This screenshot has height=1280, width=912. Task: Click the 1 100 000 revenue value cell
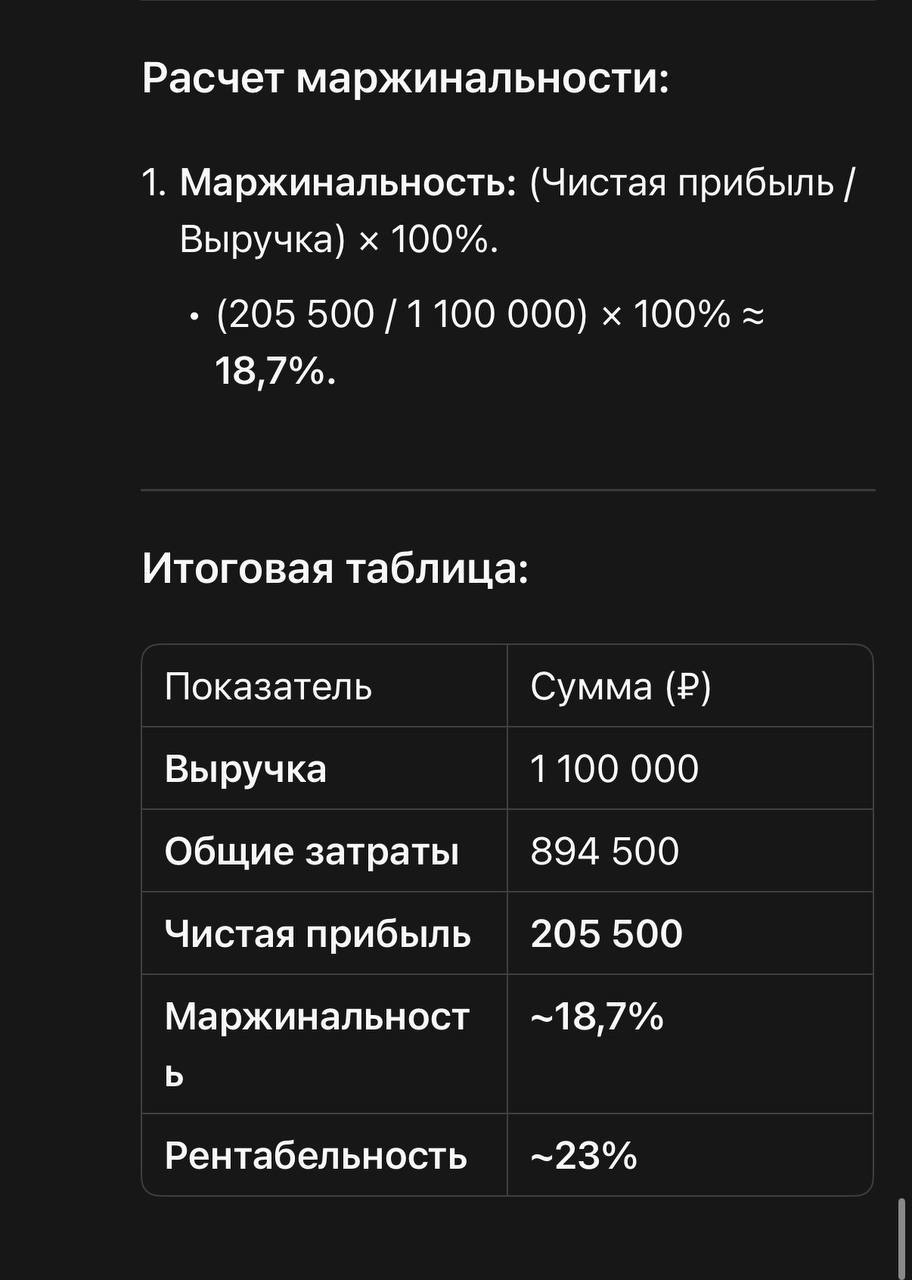[x=690, y=768]
